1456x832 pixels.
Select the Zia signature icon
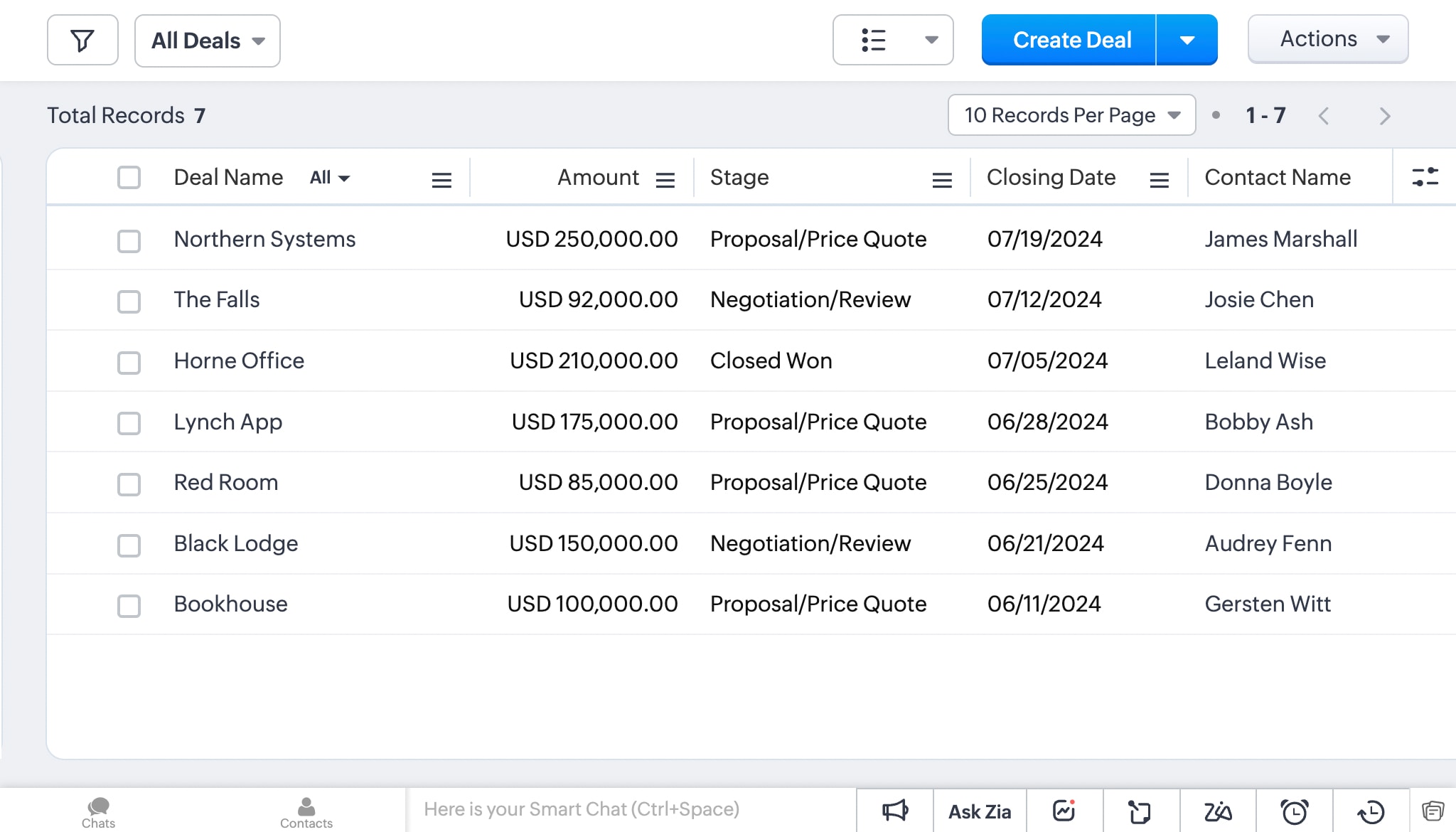tap(1218, 810)
